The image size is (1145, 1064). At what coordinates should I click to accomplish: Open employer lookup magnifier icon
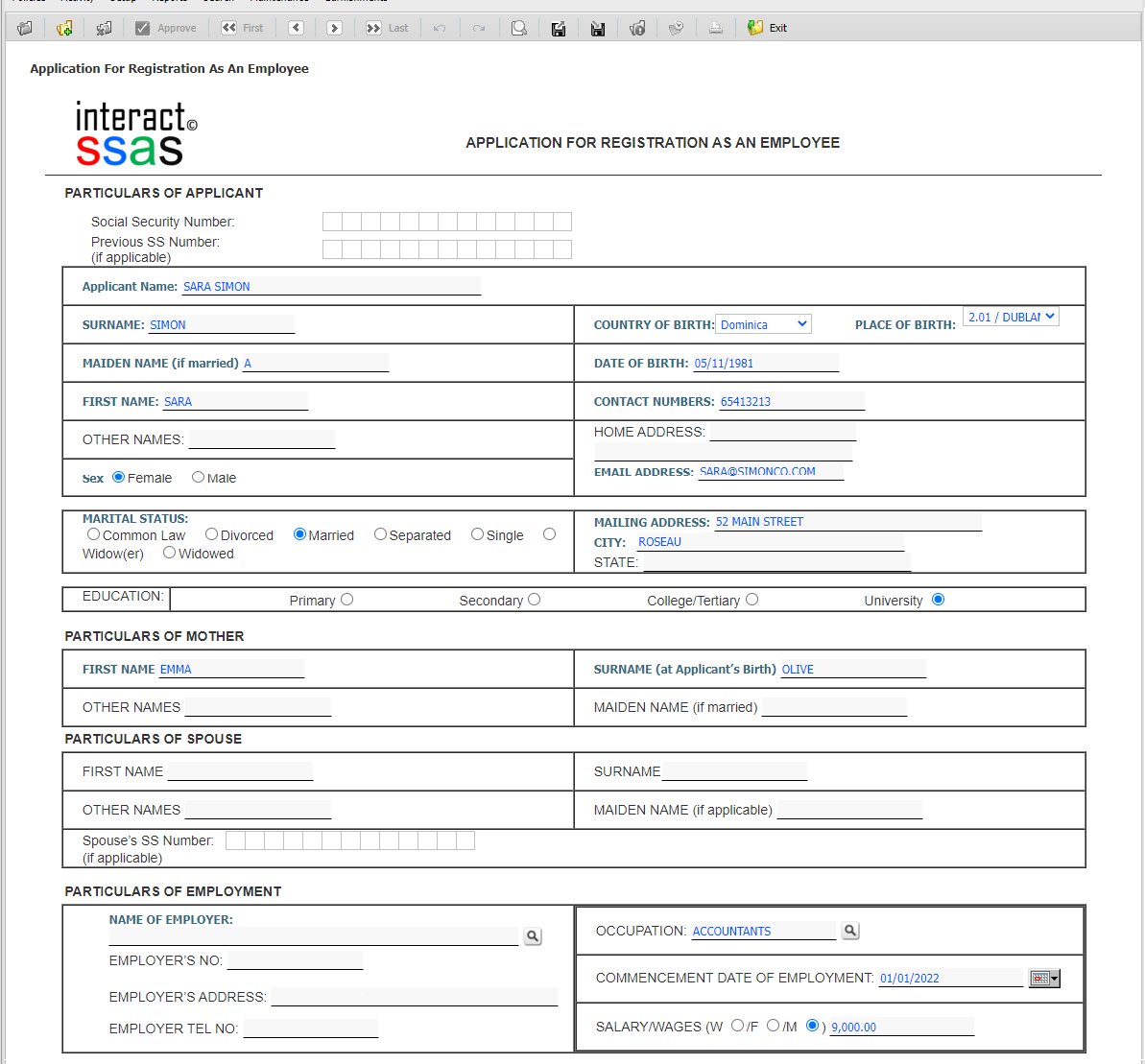tap(533, 935)
